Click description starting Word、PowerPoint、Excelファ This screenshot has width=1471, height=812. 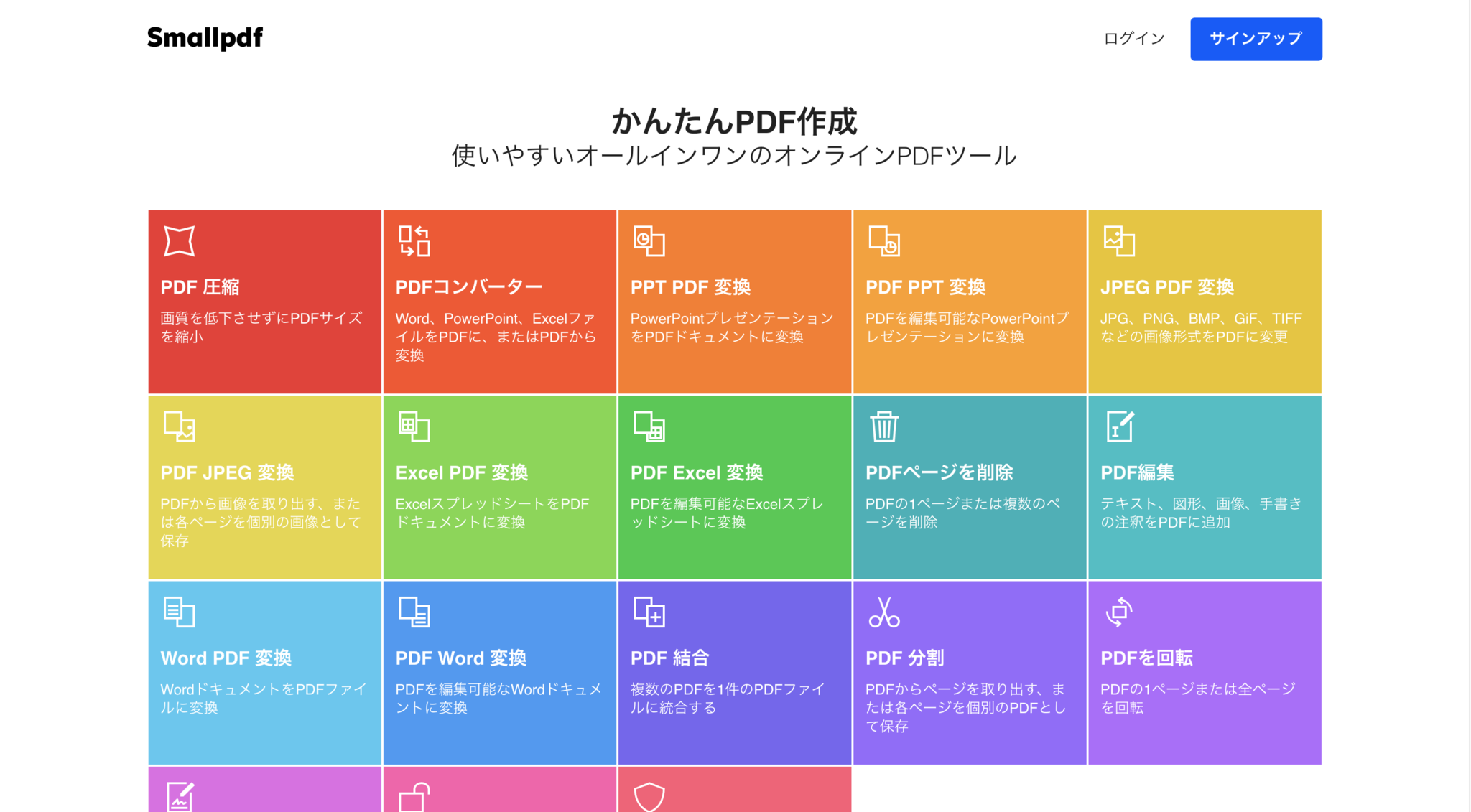(496, 337)
